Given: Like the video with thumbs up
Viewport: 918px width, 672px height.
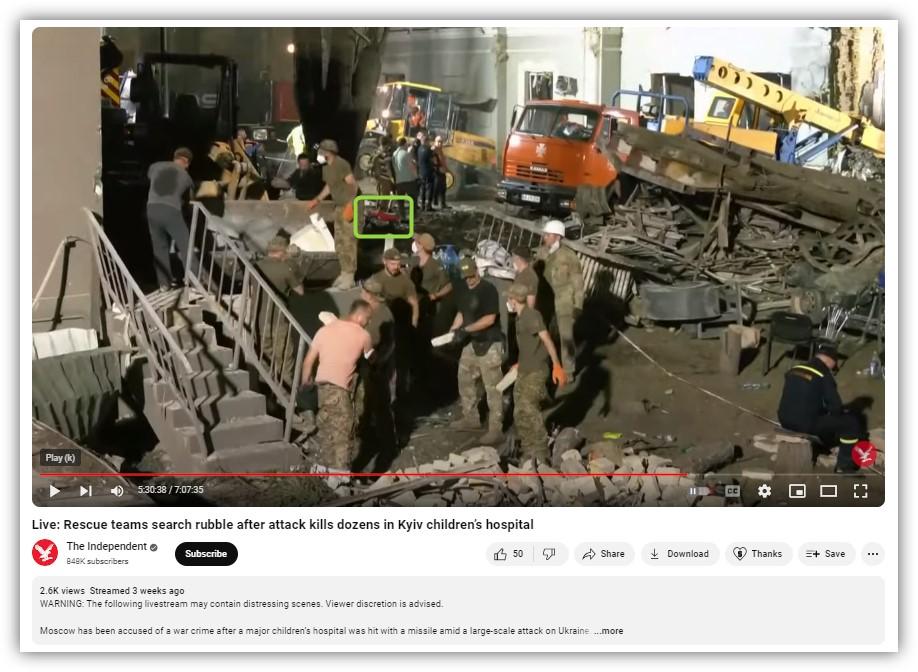Looking at the screenshot, I should [509, 554].
